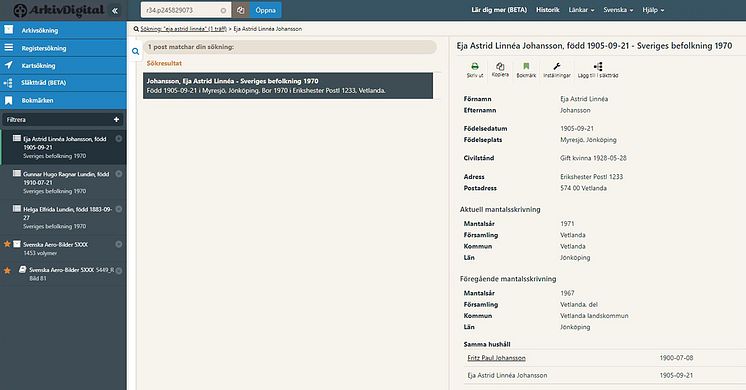Click the Bokmärken bookmark icon
Image resolution: width=746 pixels, height=390 pixels.
pos(9,100)
